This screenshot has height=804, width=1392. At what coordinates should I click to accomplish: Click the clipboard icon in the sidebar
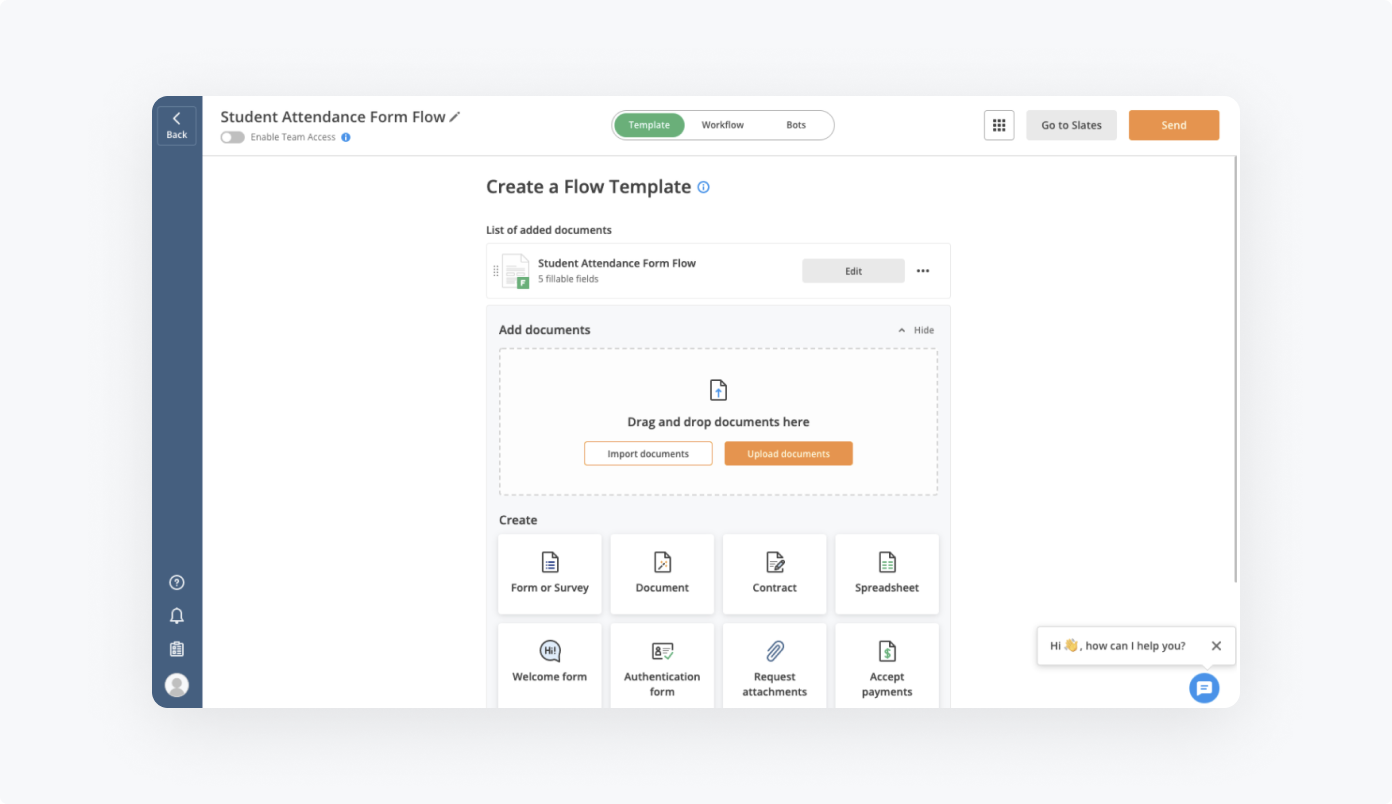click(177, 649)
